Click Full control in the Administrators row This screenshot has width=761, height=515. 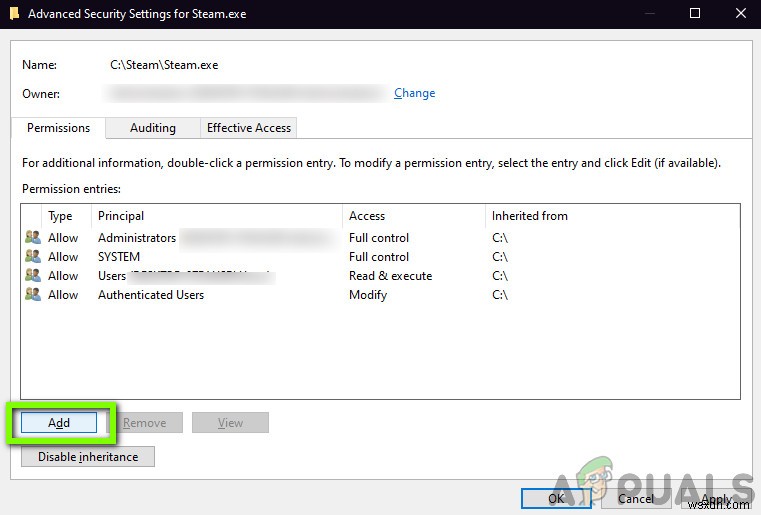tap(379, 237)
